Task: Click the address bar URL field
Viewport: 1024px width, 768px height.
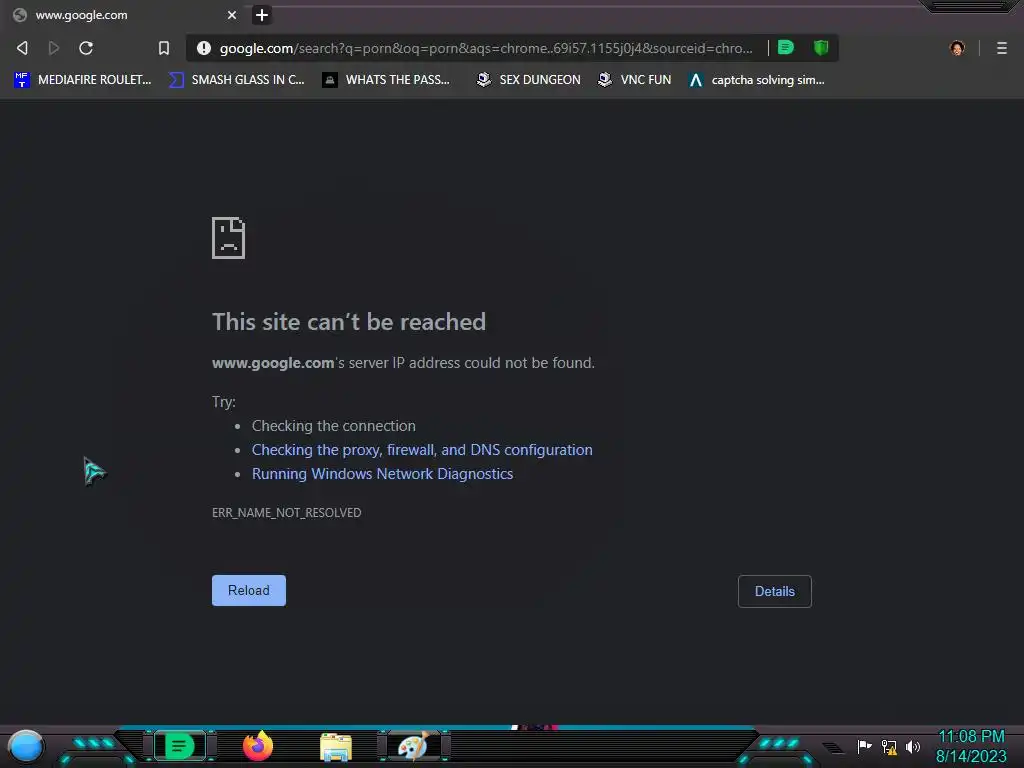Action: click(486, 48)
